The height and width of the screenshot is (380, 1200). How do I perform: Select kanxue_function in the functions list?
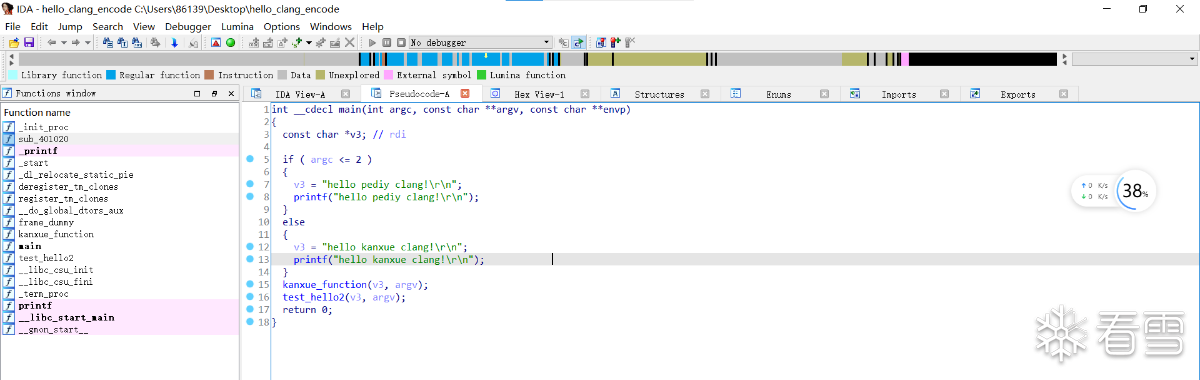click(x=120, y=234)
